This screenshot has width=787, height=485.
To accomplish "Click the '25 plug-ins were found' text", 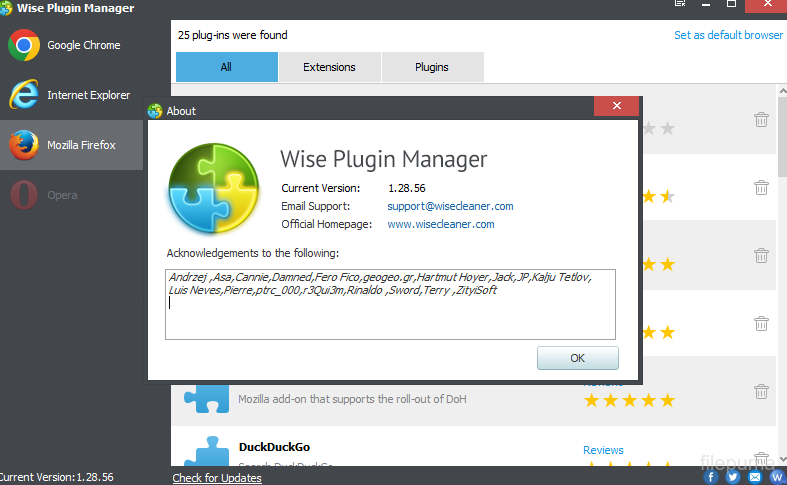I will coord(233,35).
